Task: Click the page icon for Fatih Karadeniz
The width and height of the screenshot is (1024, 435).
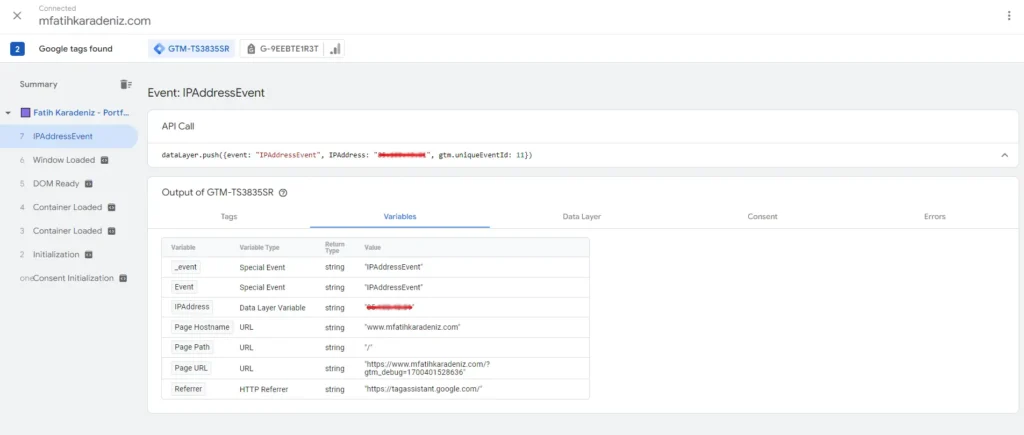Action: tap(25, 113)
